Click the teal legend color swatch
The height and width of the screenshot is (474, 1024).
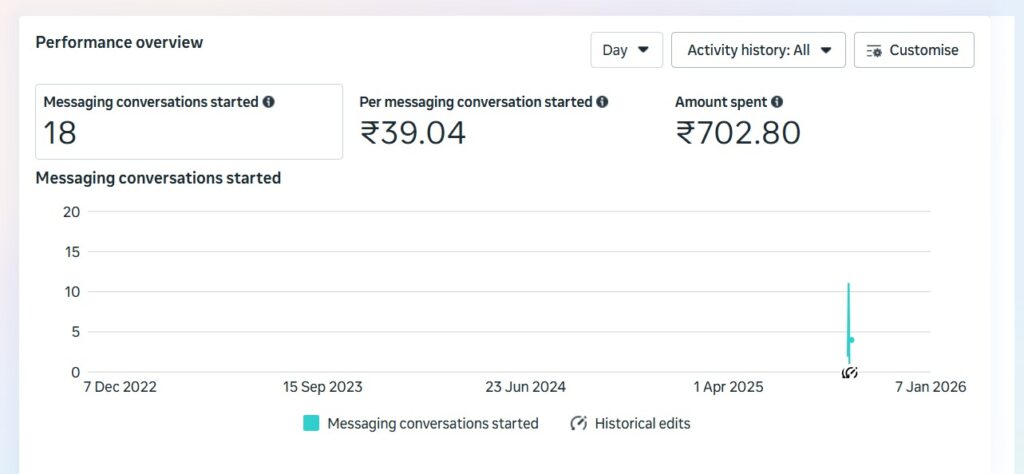[311, 423]
